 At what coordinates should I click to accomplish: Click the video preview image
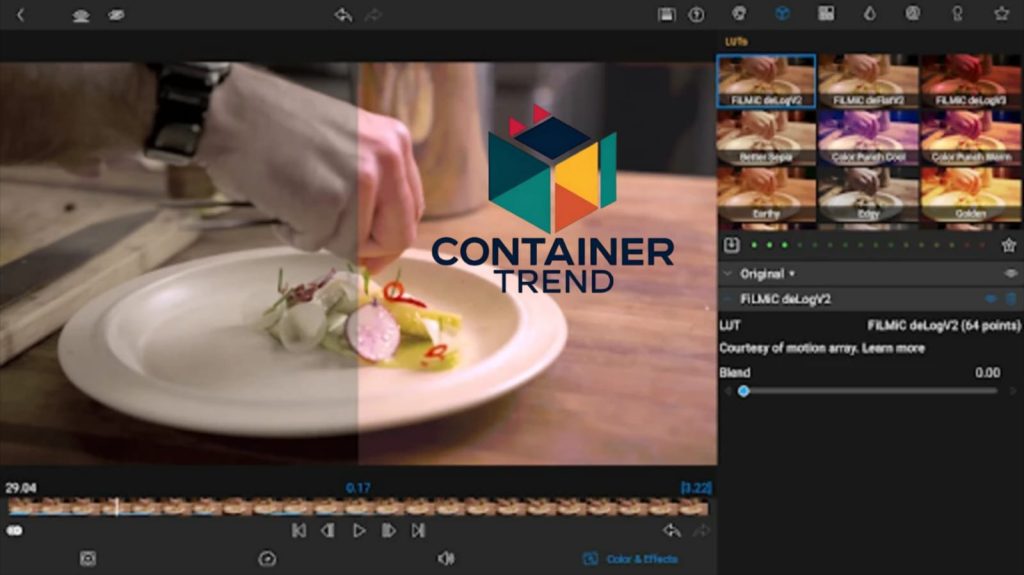(358, 263)
